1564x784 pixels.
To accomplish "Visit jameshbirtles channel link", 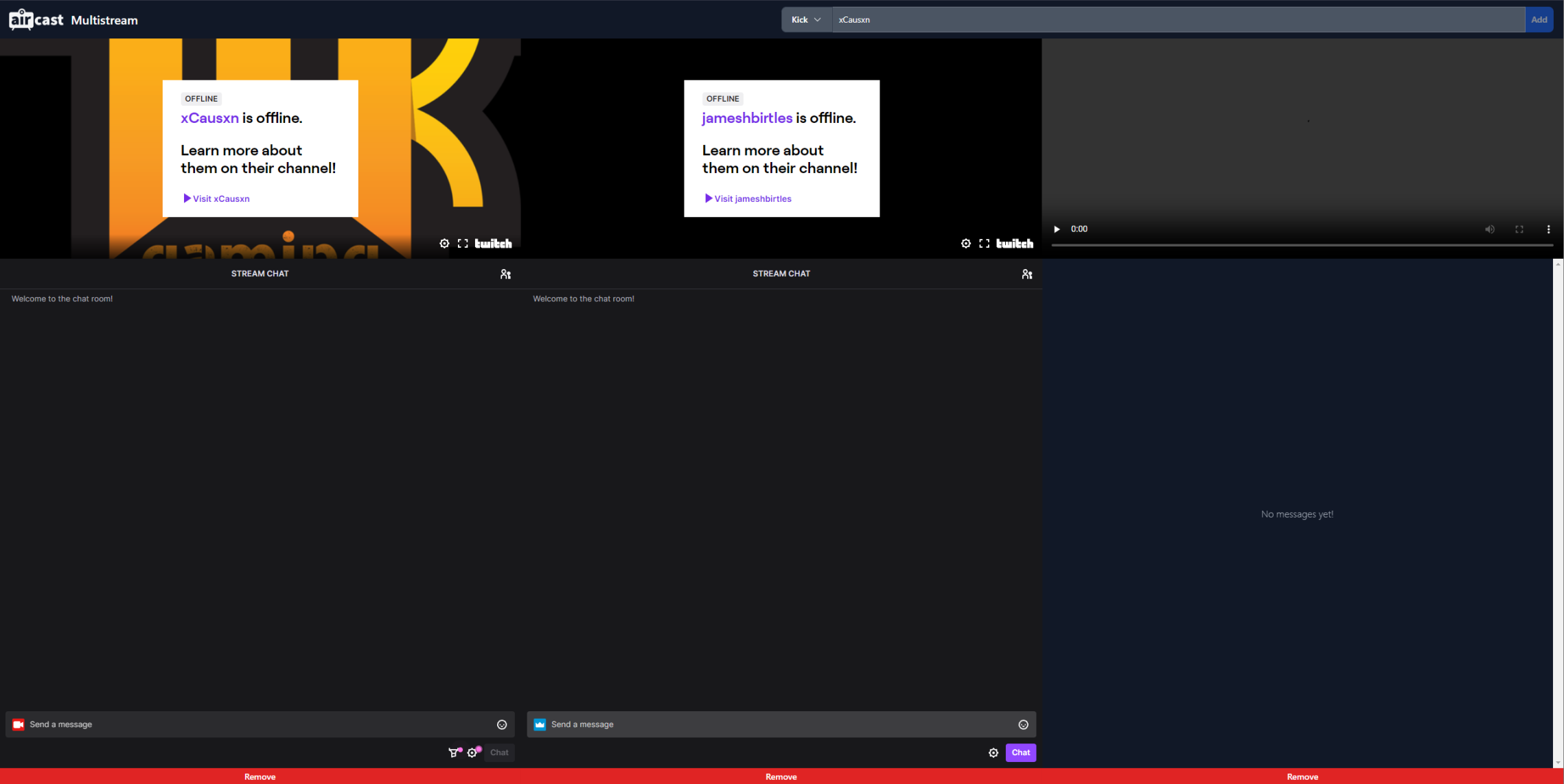I will [748, 198].
